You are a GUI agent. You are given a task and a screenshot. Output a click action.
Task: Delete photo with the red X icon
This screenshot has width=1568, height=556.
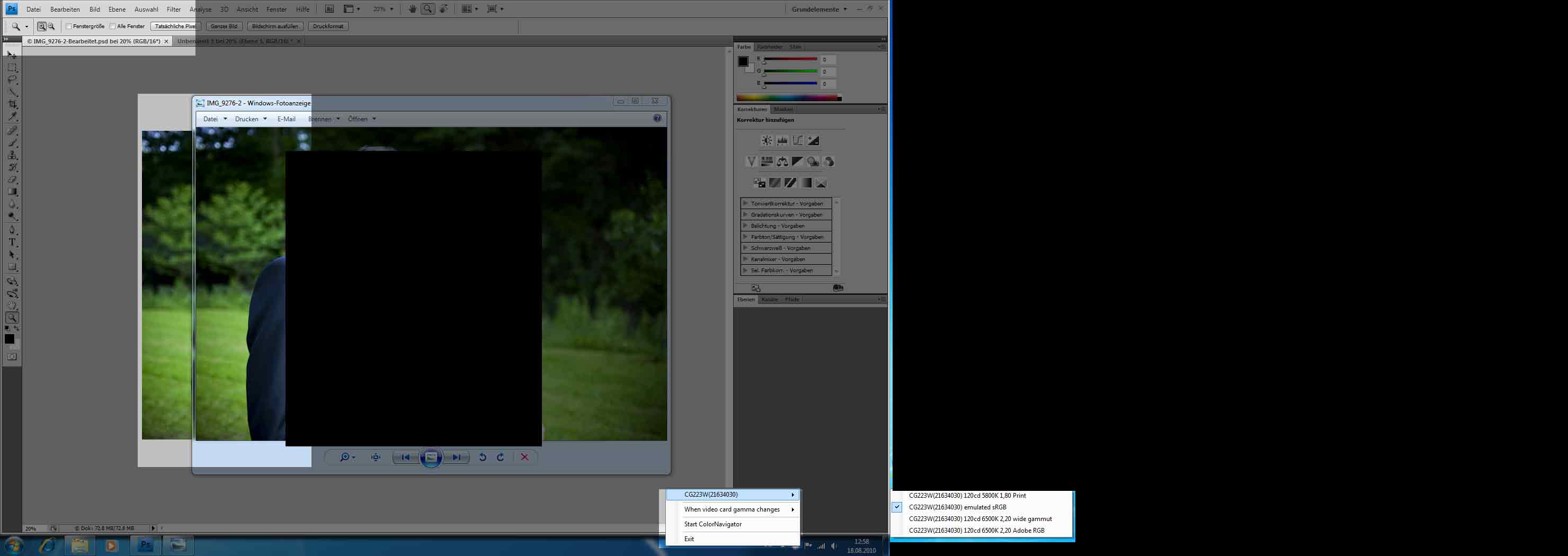[x=524, y=458]
